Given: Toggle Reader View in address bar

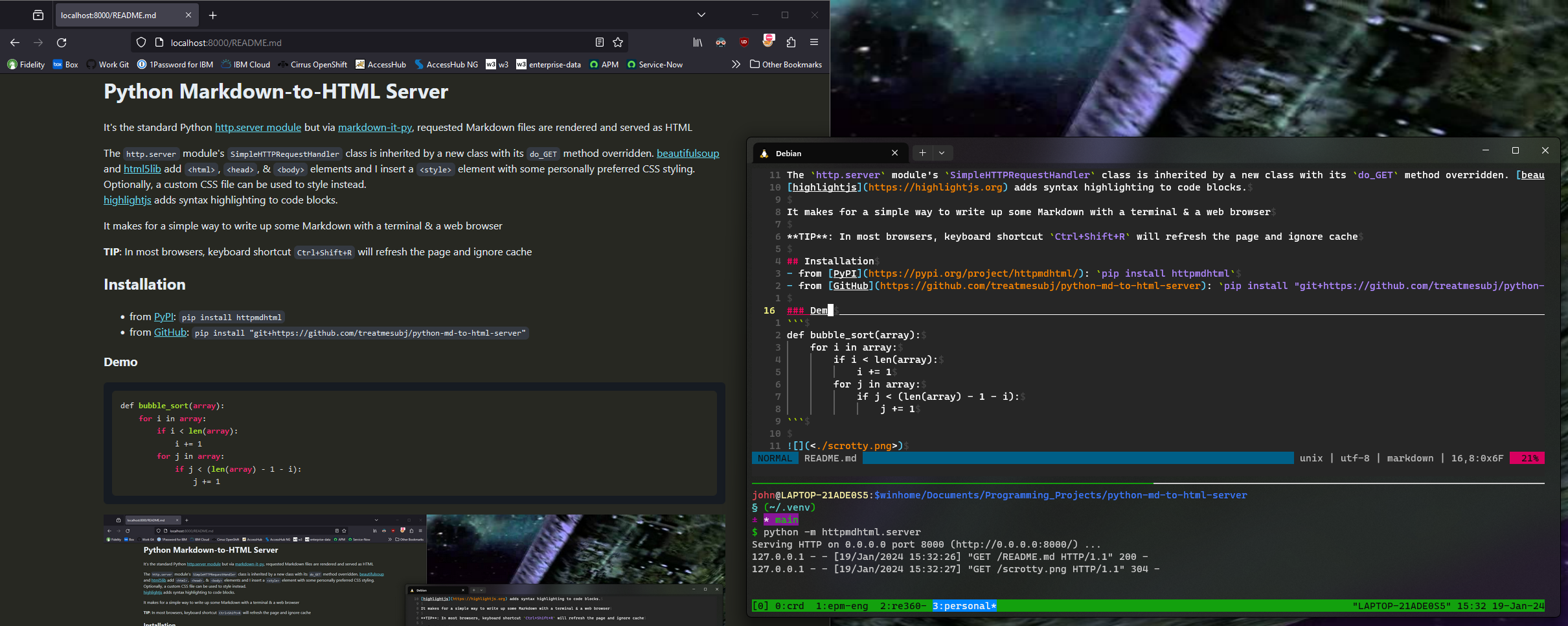Looking at the screenshot, I should pyautogui.click(x=600, y=43).
